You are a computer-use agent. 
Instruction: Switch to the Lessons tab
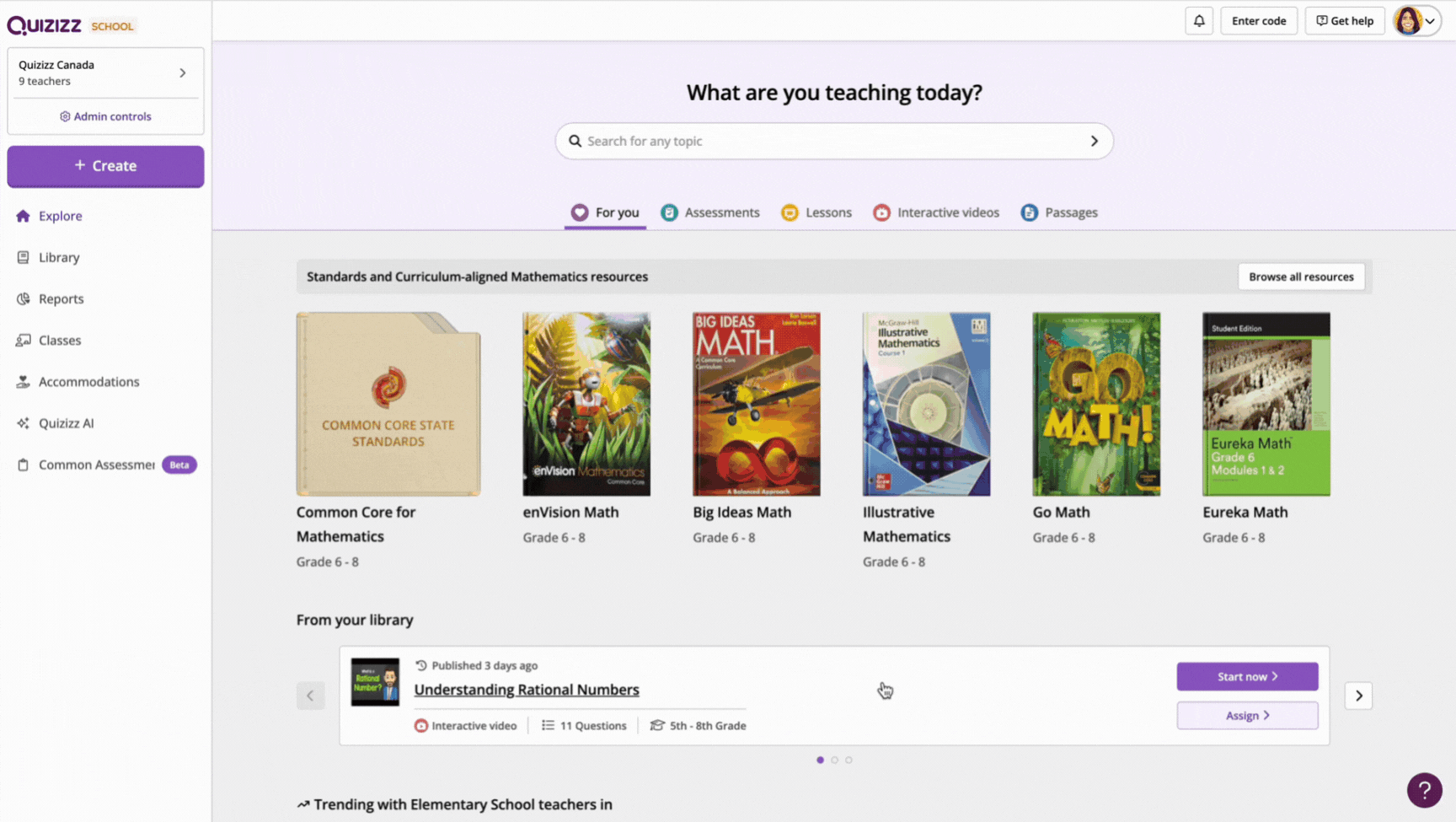(816, 212)
